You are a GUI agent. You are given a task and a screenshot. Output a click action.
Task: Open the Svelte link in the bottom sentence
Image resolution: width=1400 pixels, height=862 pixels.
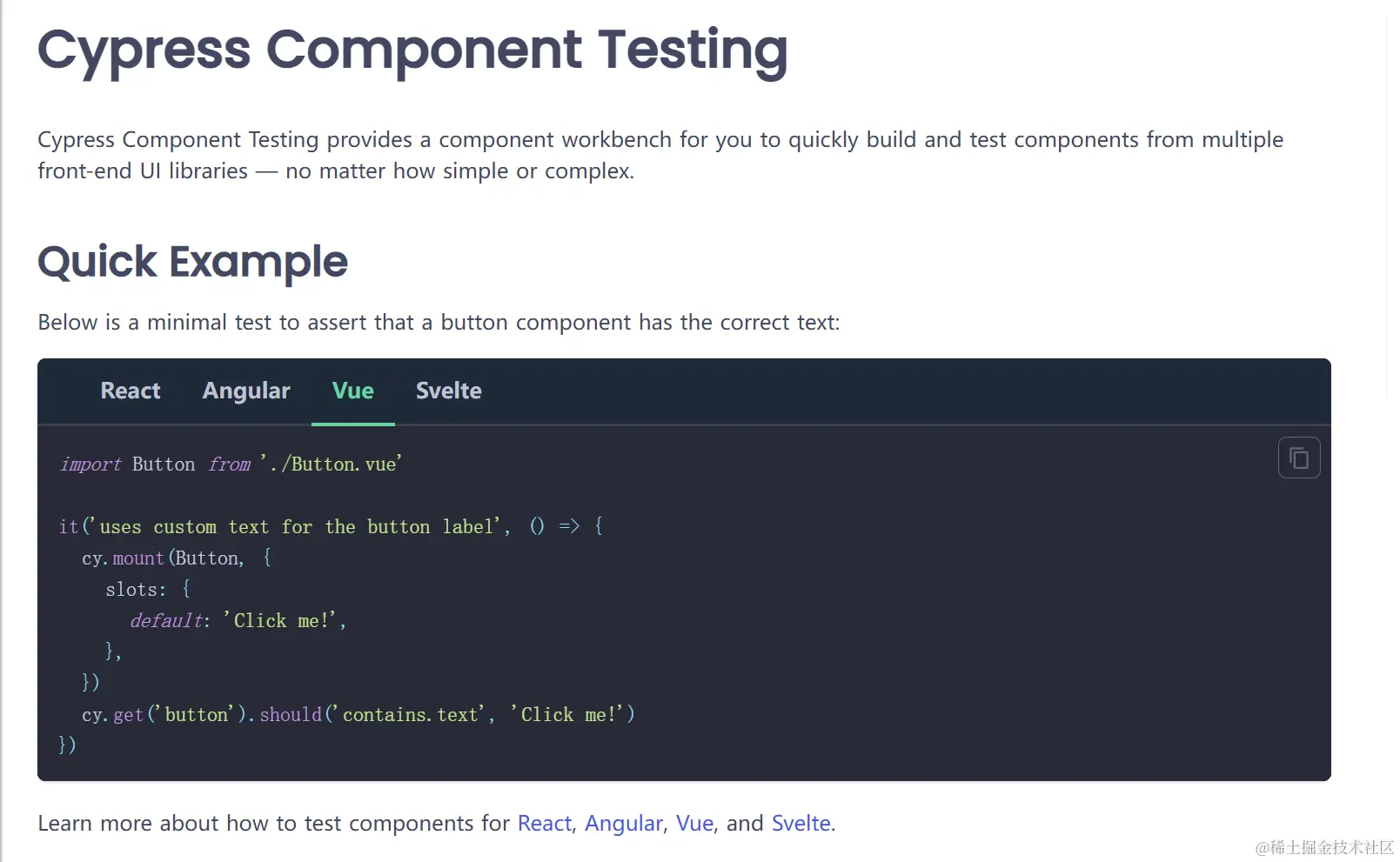pyautogui.click(x=801, y=823)
